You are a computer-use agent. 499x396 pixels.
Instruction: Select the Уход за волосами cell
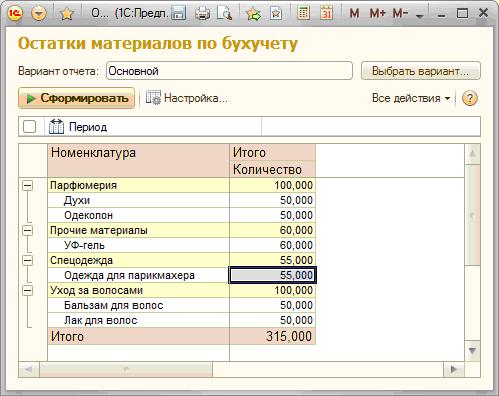click(138, 290)
